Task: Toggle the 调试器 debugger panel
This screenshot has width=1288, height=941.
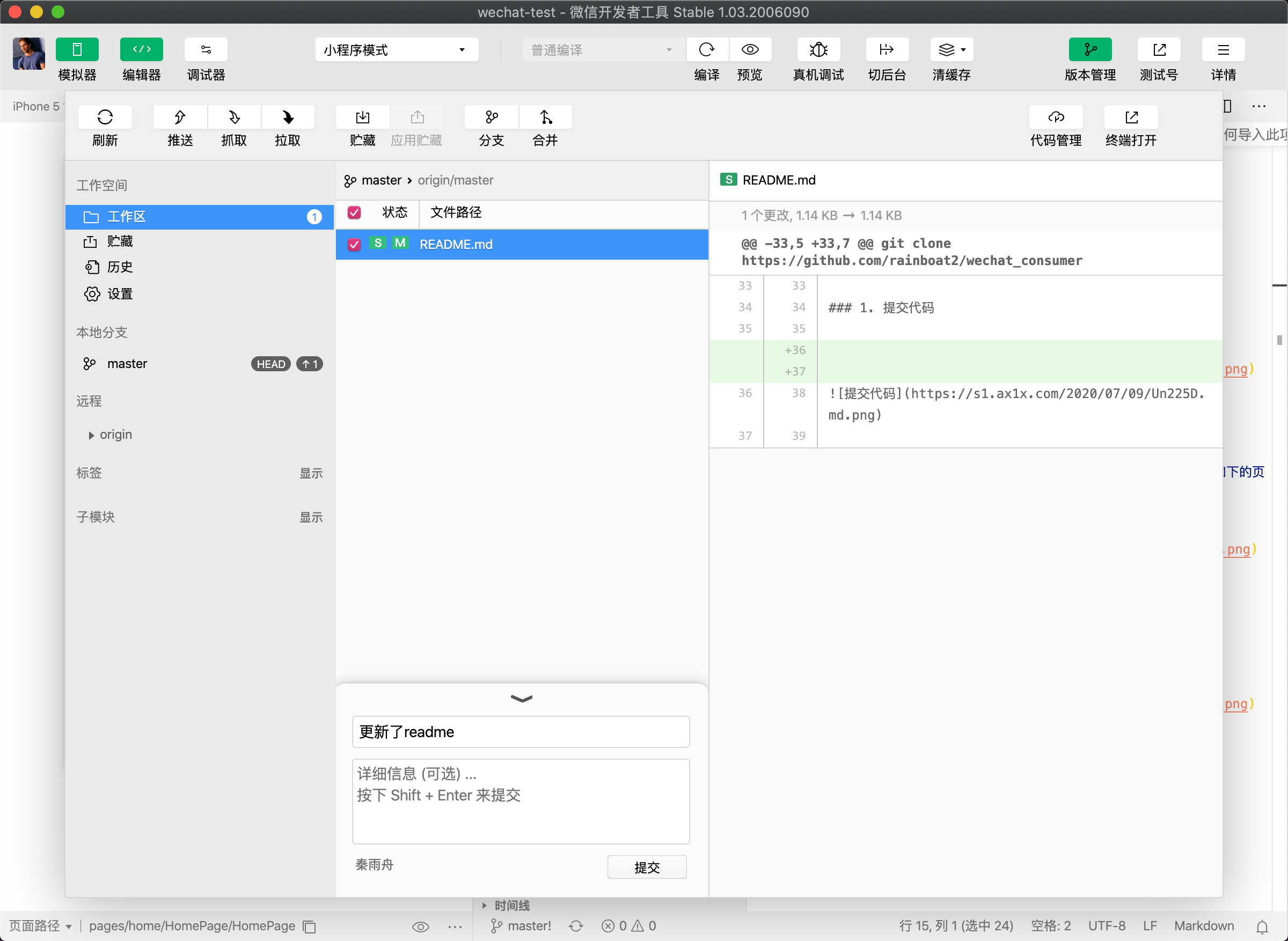Action: [206, 49]
